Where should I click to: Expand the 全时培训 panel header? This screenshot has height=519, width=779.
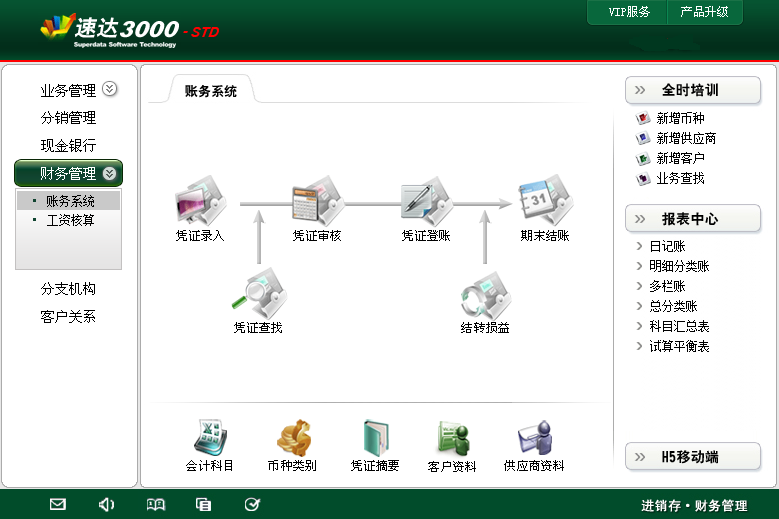[693, 90]
